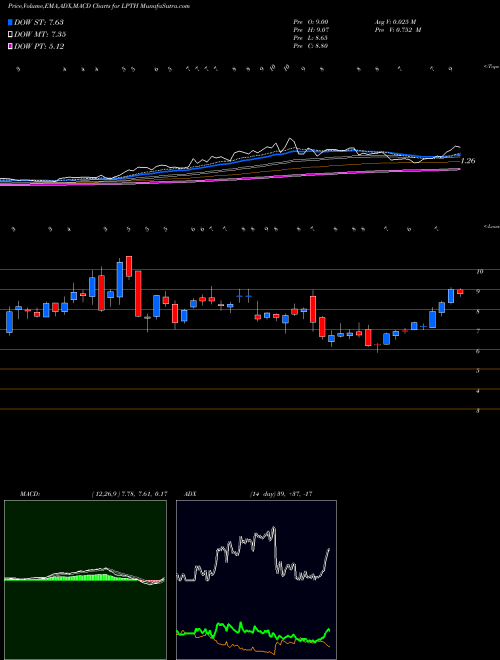Select the MACD '(12,26,9) 7.78, 7.61, 0.17' values
The width and height of the screenshot is (500, 660).
129,494
